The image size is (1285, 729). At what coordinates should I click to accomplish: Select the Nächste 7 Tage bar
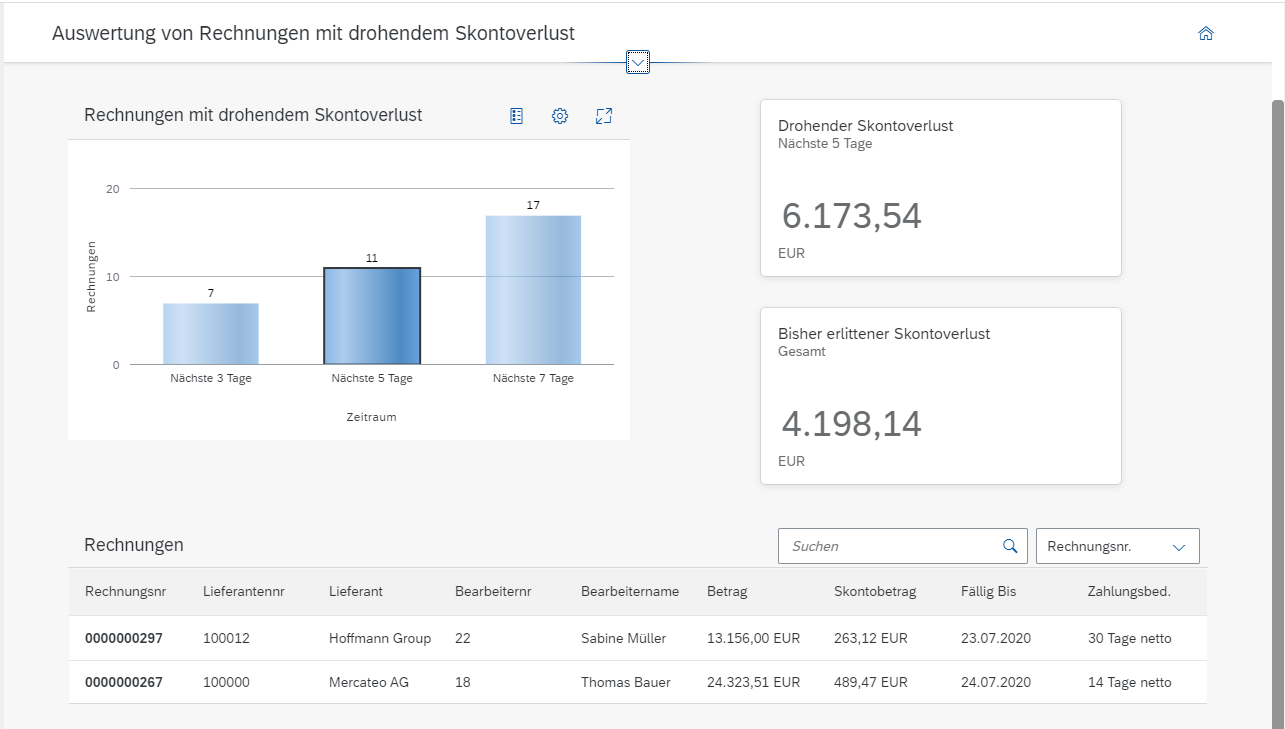533,290
